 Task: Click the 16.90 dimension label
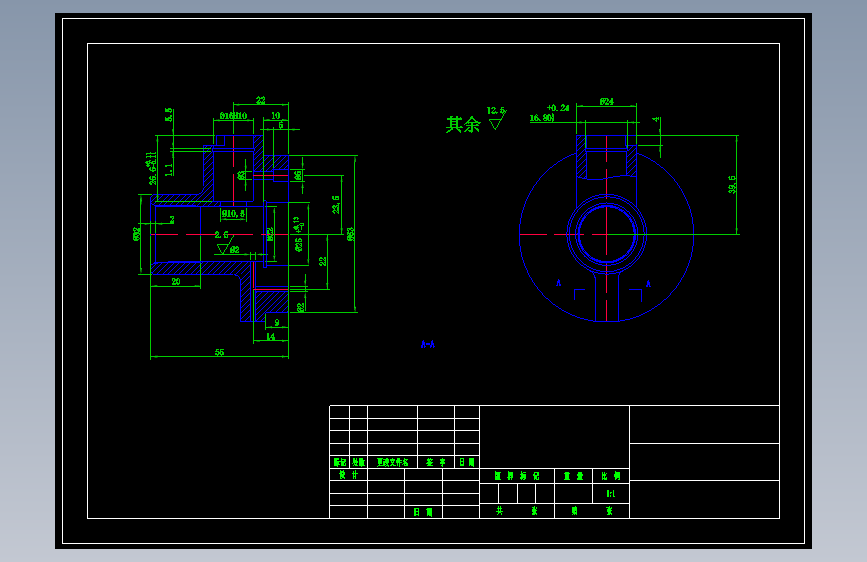(541, 118)
